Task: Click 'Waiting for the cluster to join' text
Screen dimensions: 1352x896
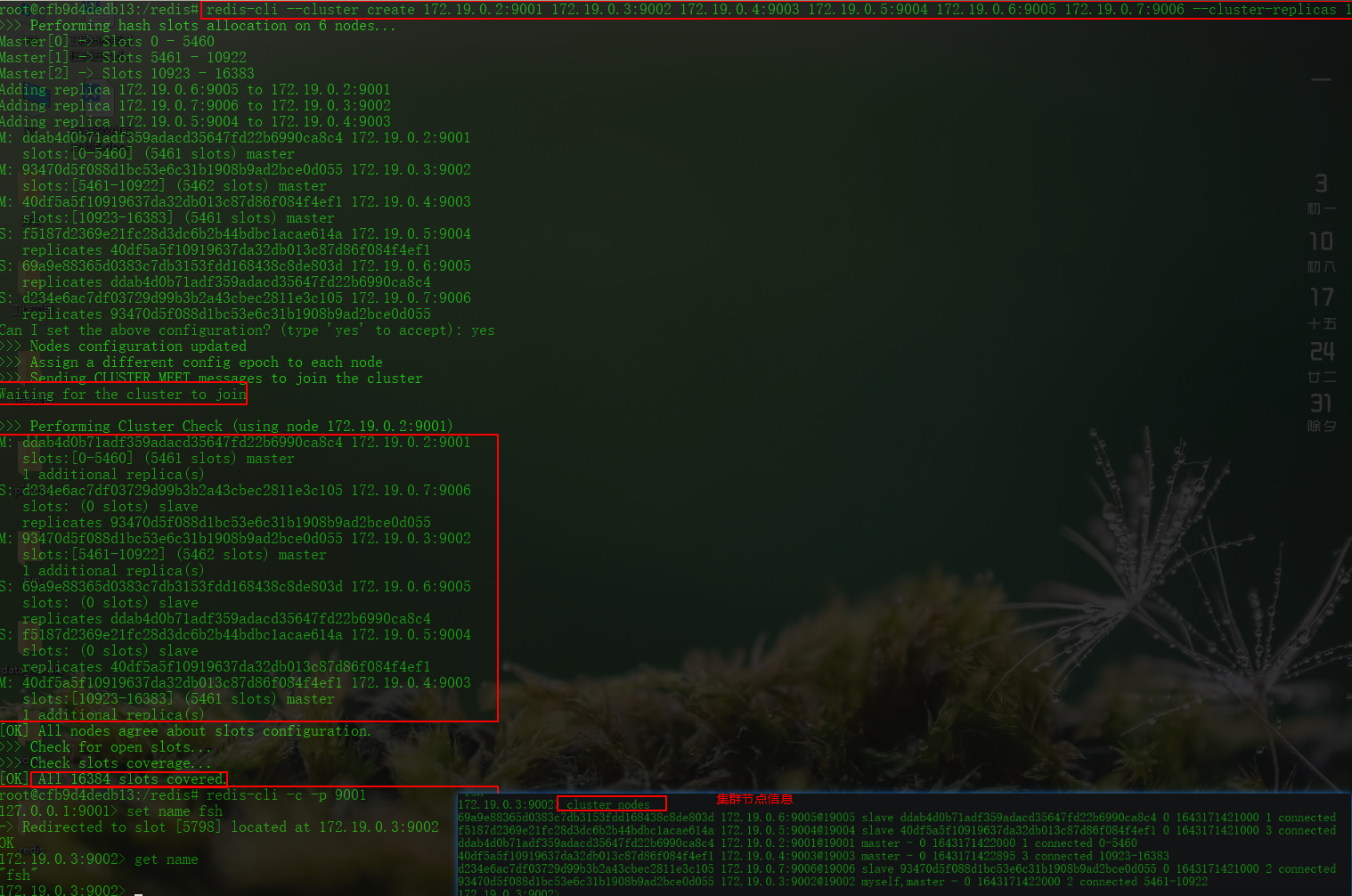Action: coord(123,395)
